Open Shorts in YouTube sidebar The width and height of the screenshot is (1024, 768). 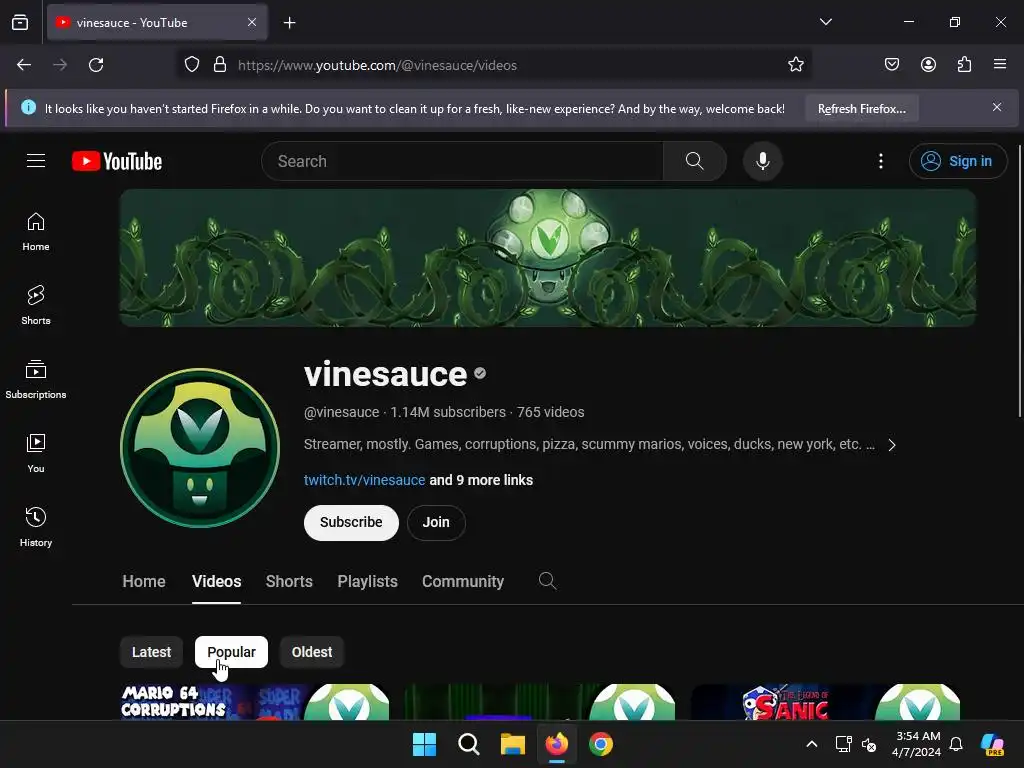(x=36, y=306)
